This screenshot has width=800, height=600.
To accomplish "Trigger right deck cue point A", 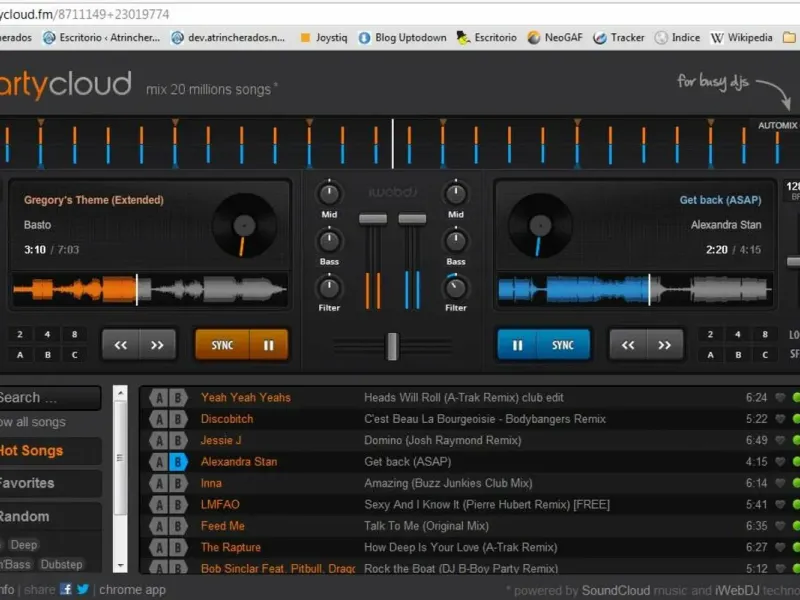I will pos(710,355).
